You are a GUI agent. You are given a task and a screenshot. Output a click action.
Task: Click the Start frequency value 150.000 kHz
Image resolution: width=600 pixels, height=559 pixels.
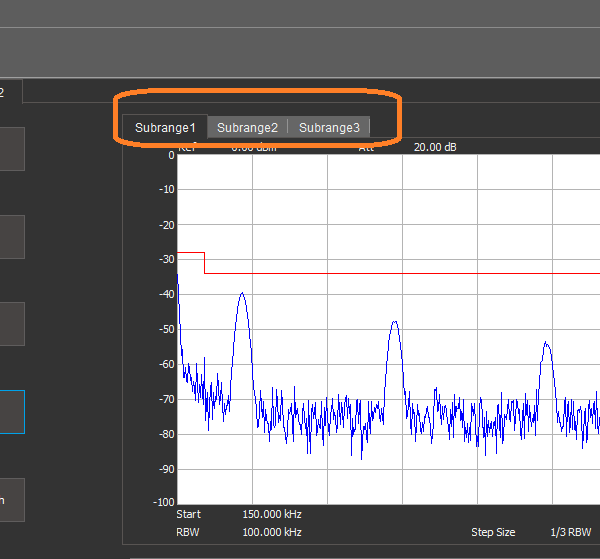tap(272, 514)
